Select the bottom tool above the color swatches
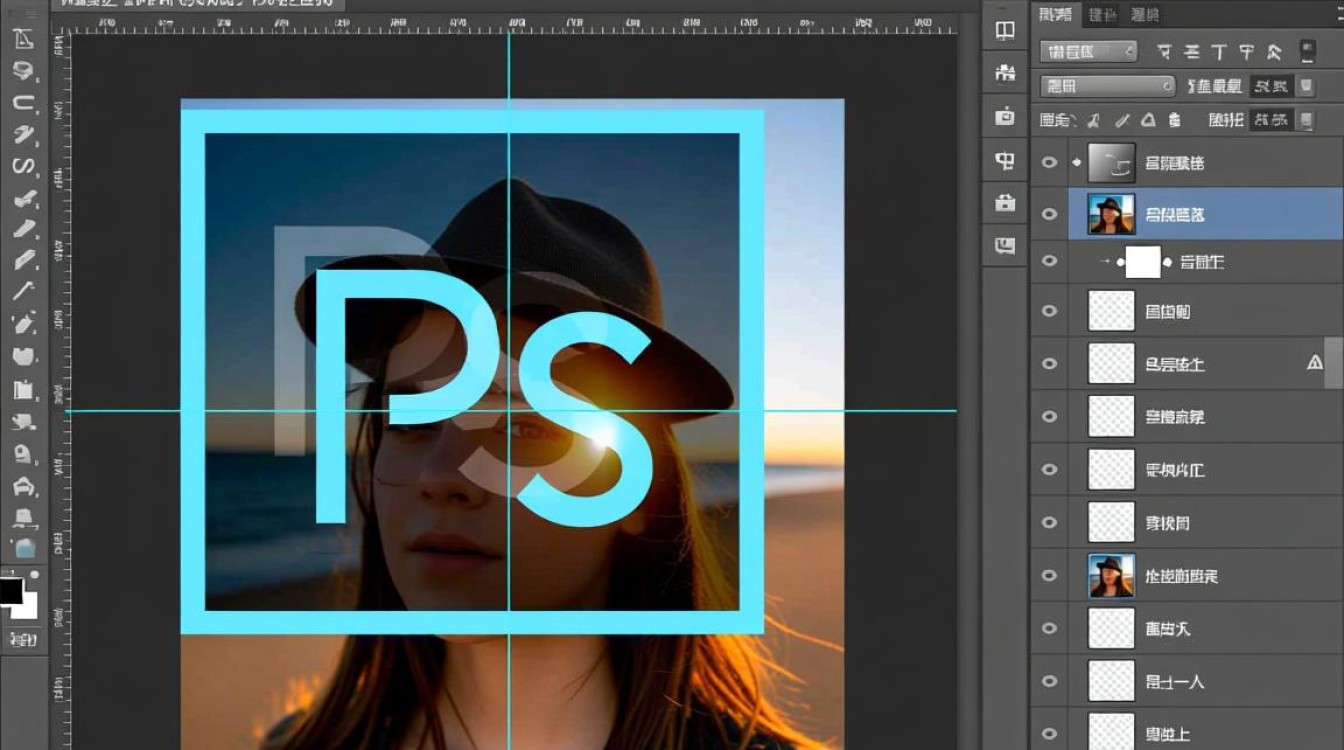Image resolution: width=1344 pixels, height=750 pixels. [x=24, y=547]
